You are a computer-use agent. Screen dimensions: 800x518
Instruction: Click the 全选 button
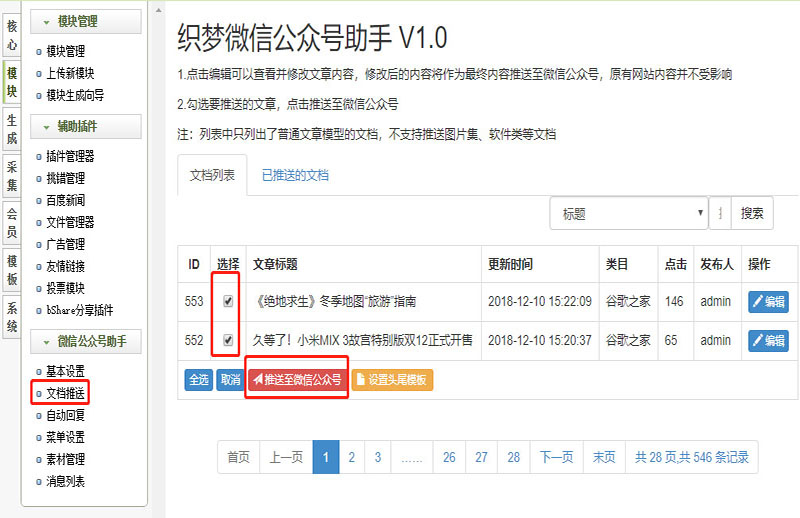[198, 380]
